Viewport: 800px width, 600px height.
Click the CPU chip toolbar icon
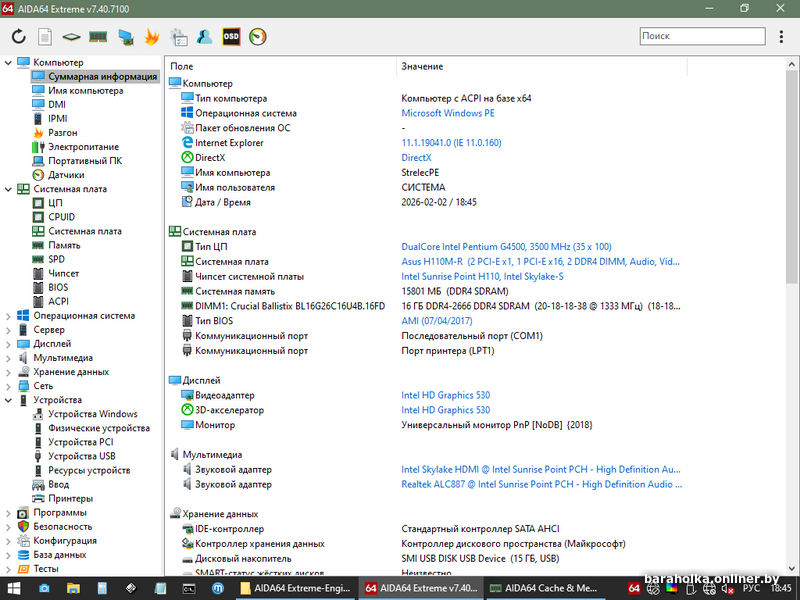(x=71, y=37)
